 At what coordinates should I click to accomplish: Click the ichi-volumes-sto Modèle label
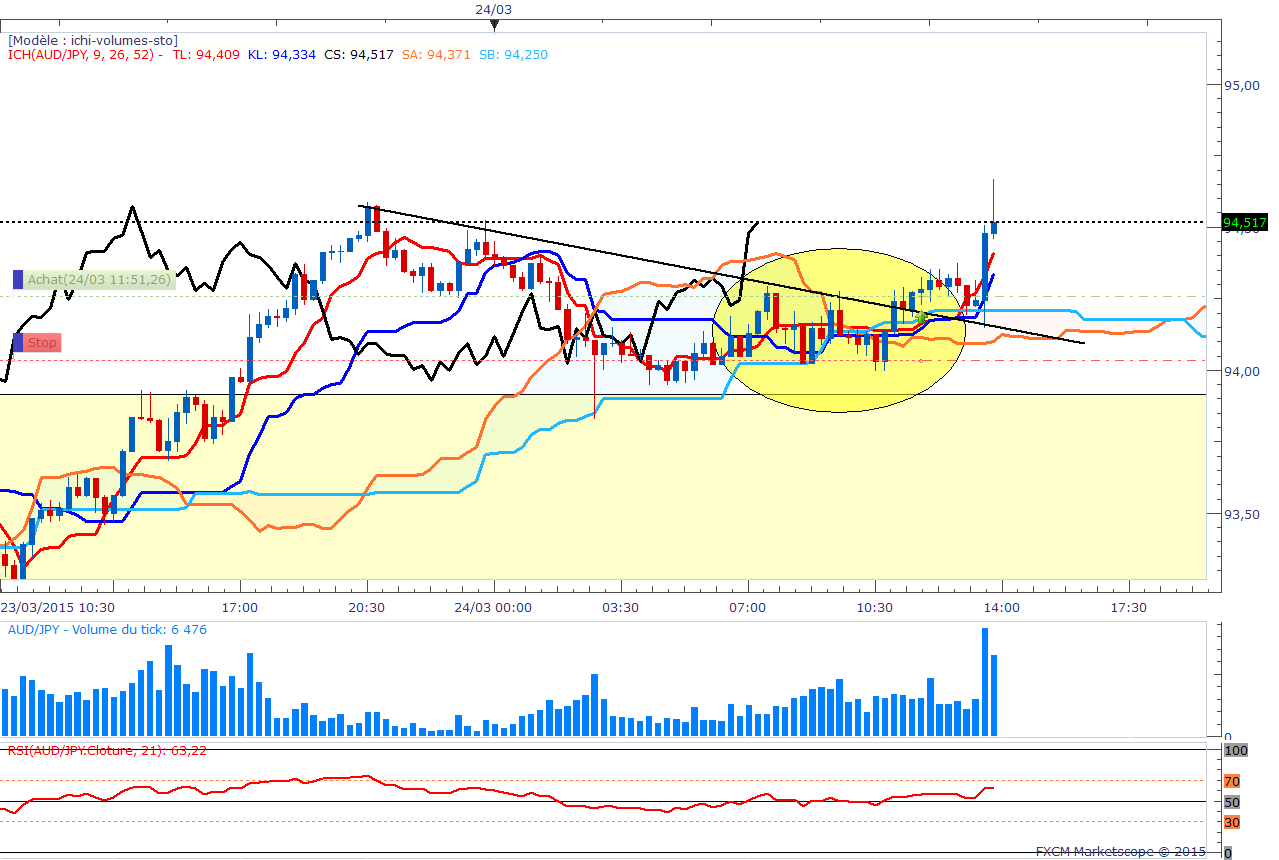(x=93, y=40)
